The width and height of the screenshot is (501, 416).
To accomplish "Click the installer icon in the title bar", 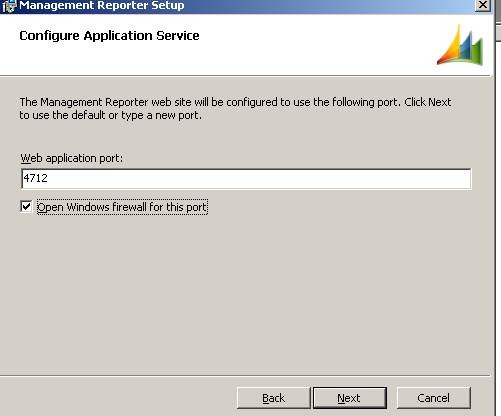I will (x=9, y=6).
